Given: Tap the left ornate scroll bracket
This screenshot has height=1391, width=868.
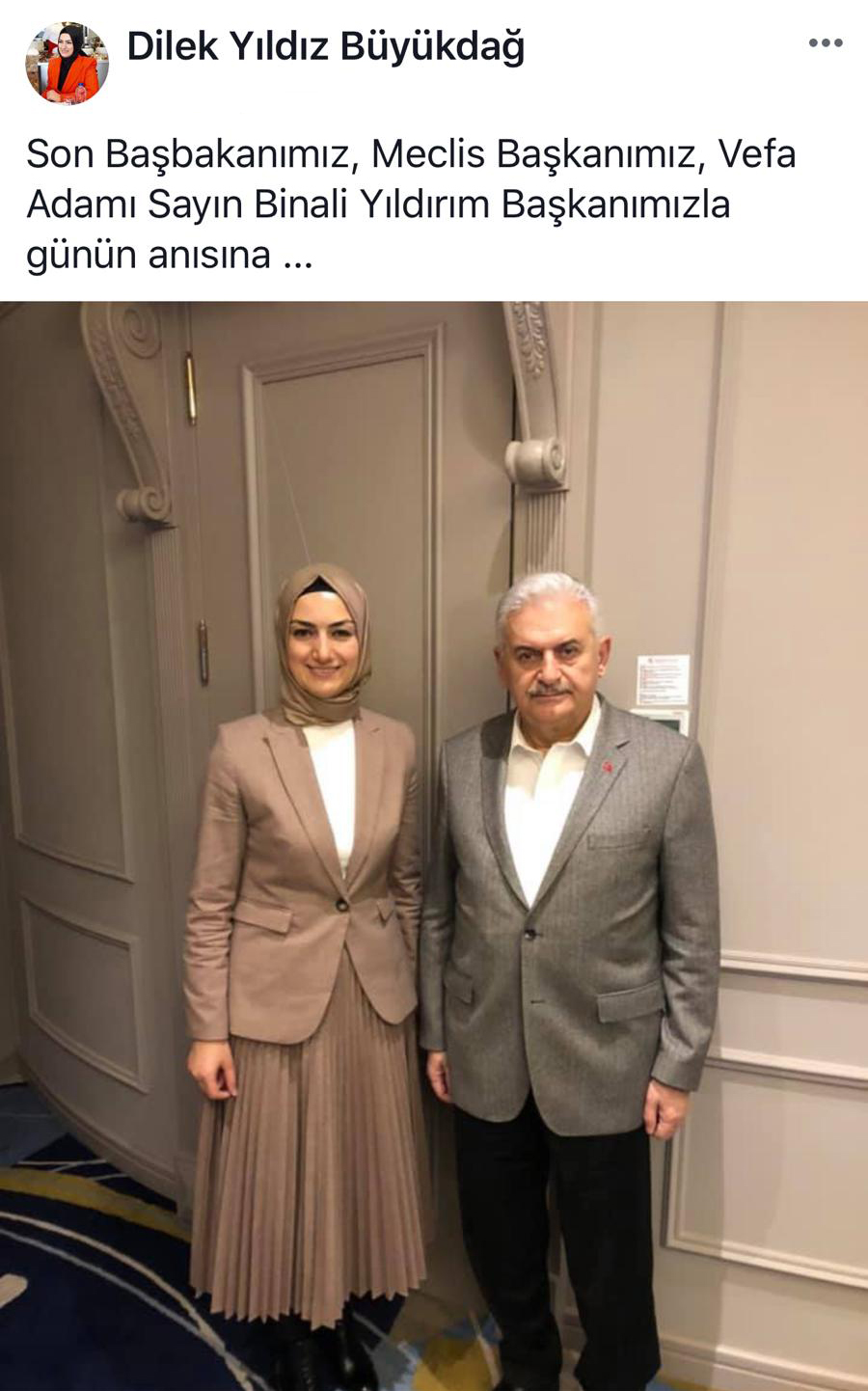Looking at the screenshot, I should click(x=130, y=410).
